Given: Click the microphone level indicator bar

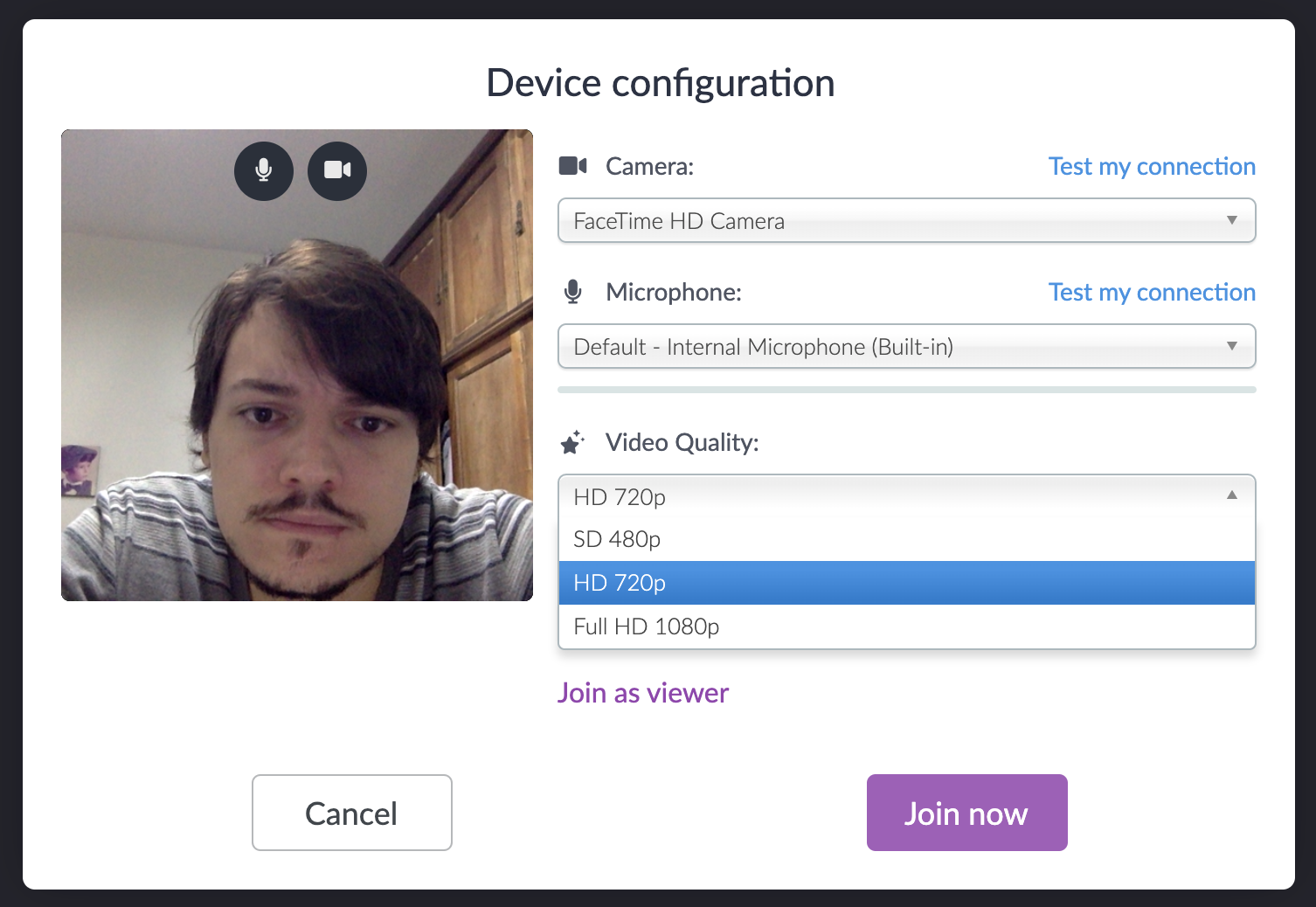Looking at the screenshot, I should click(x=907, y=390).
